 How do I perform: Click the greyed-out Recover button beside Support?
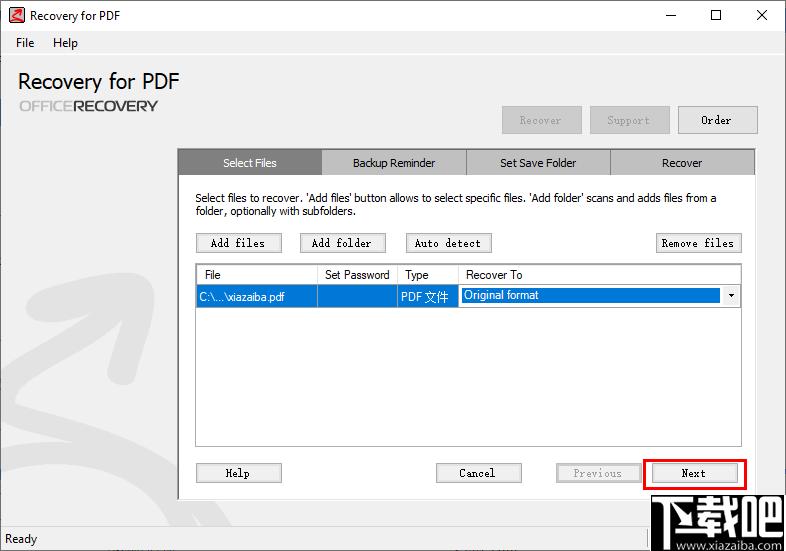pos(541,120)
